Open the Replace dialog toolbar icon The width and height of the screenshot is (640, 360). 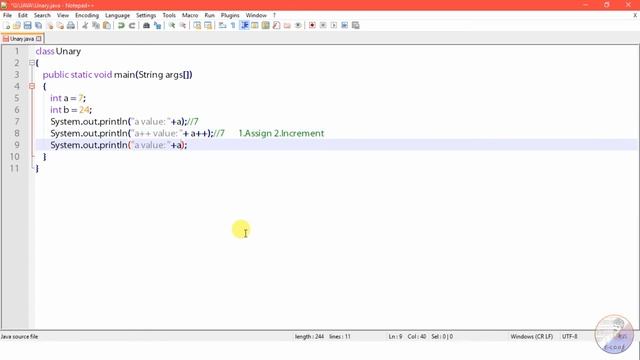(x=157, y=25)
